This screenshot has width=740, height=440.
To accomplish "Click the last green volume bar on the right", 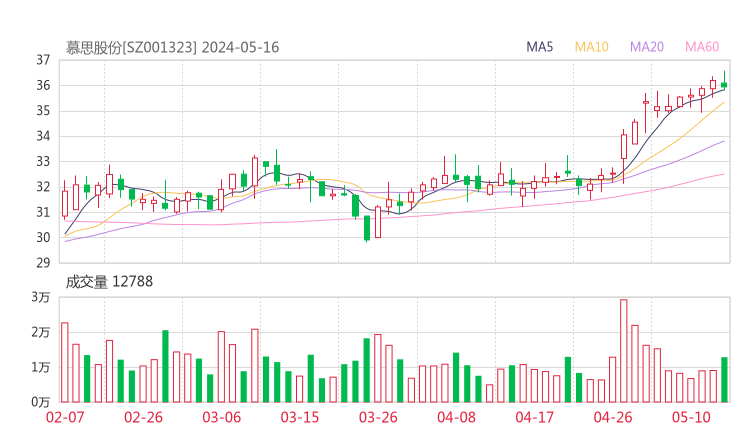I will (x=724, y=380).
